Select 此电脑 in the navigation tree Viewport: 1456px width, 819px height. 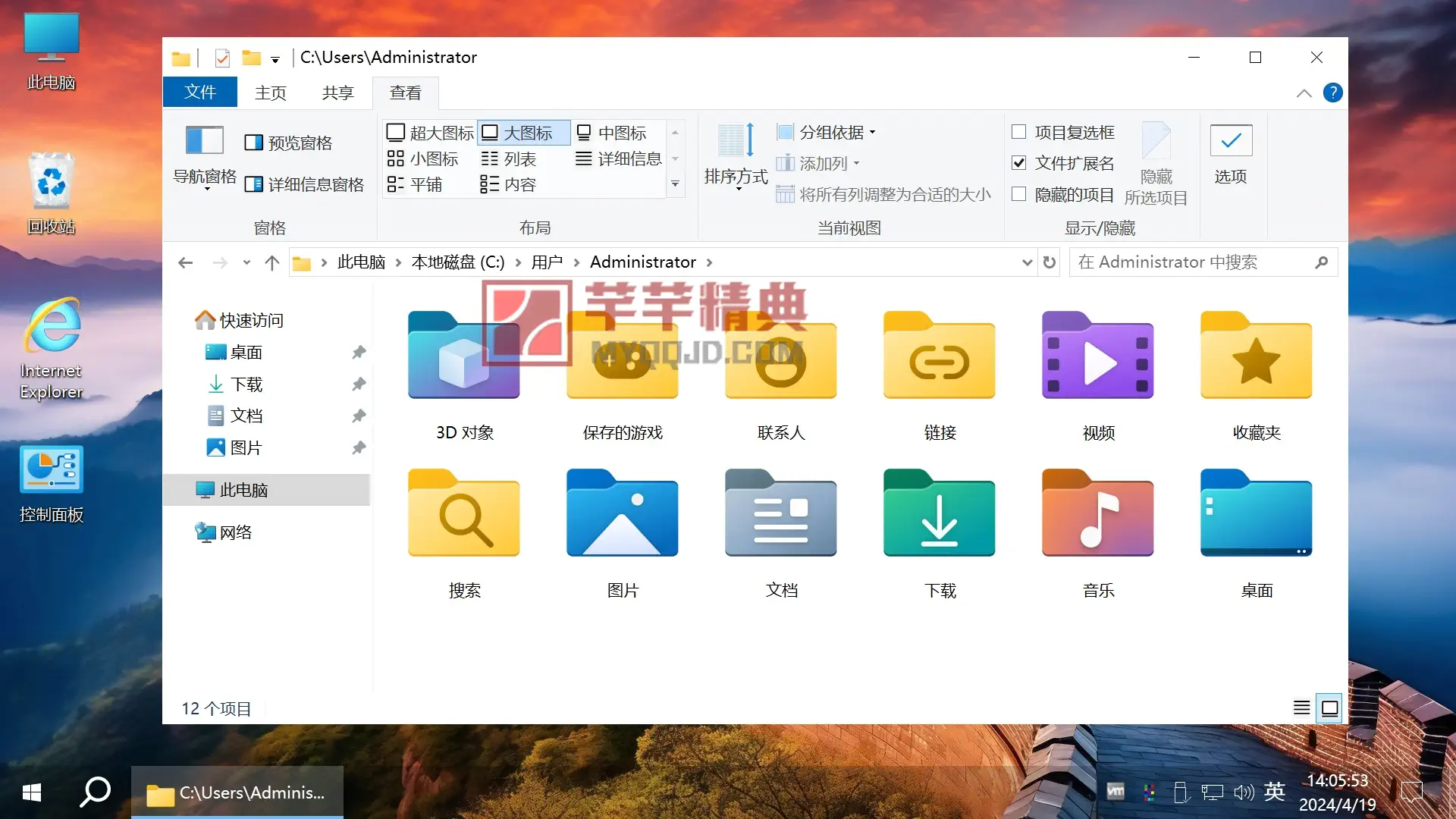click(243, 490)
